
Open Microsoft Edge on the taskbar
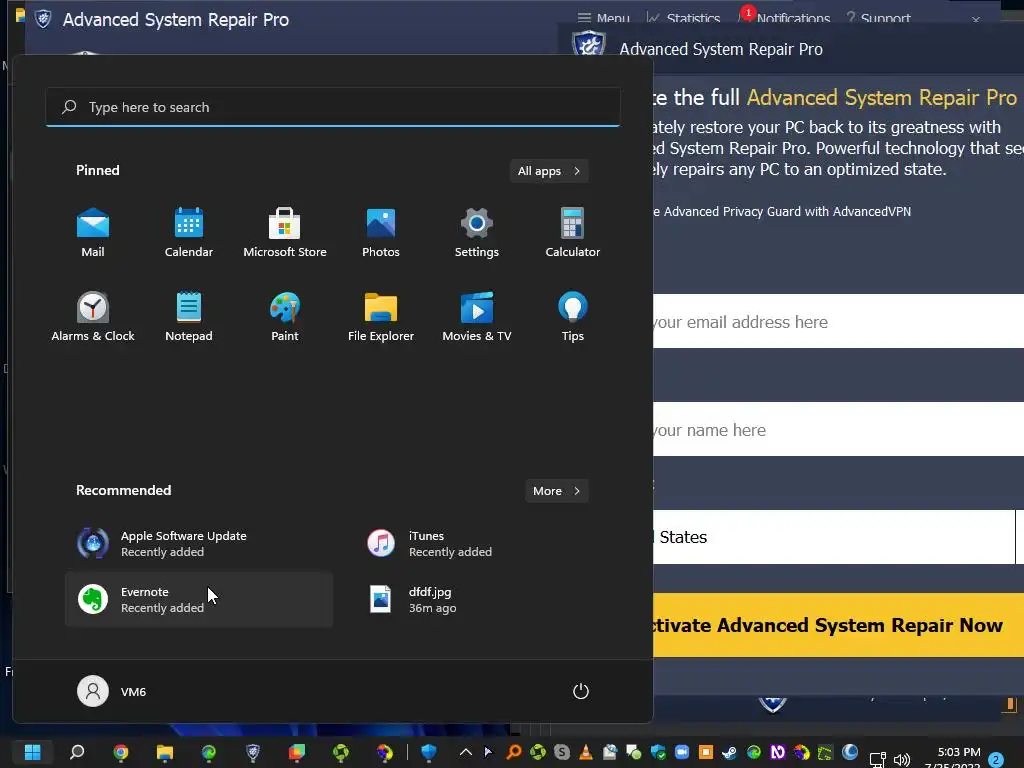point(209,752)
